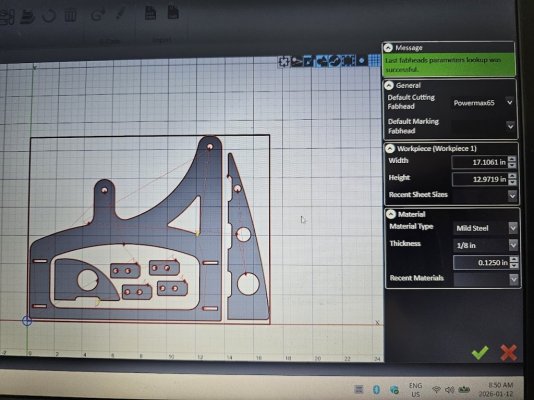Click the red X to cancel
Screen dimensions: 534x400
pyautogui.click(x=509, y=352)
